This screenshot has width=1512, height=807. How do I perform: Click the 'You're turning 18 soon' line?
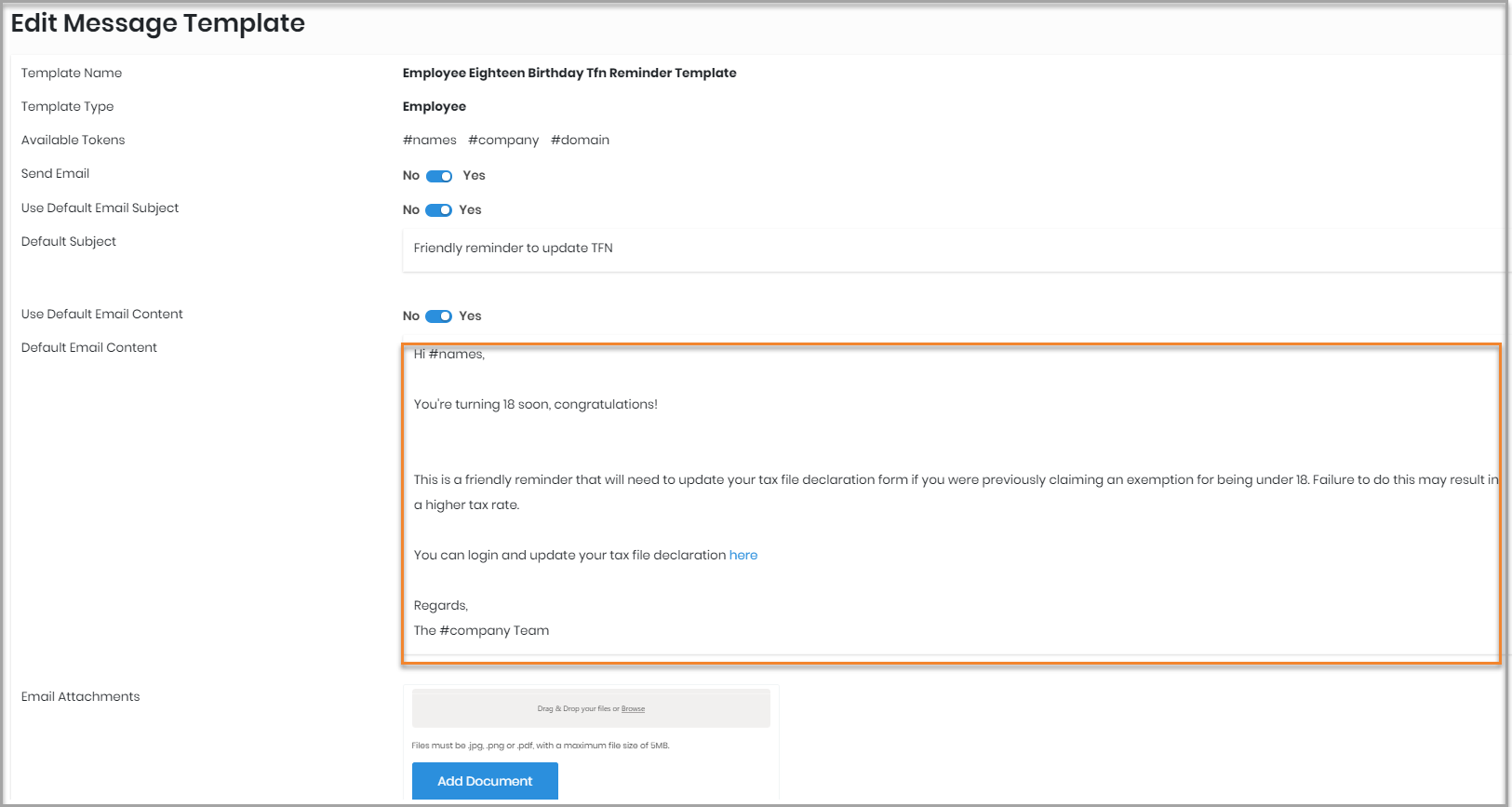click(x=535, y=405)
